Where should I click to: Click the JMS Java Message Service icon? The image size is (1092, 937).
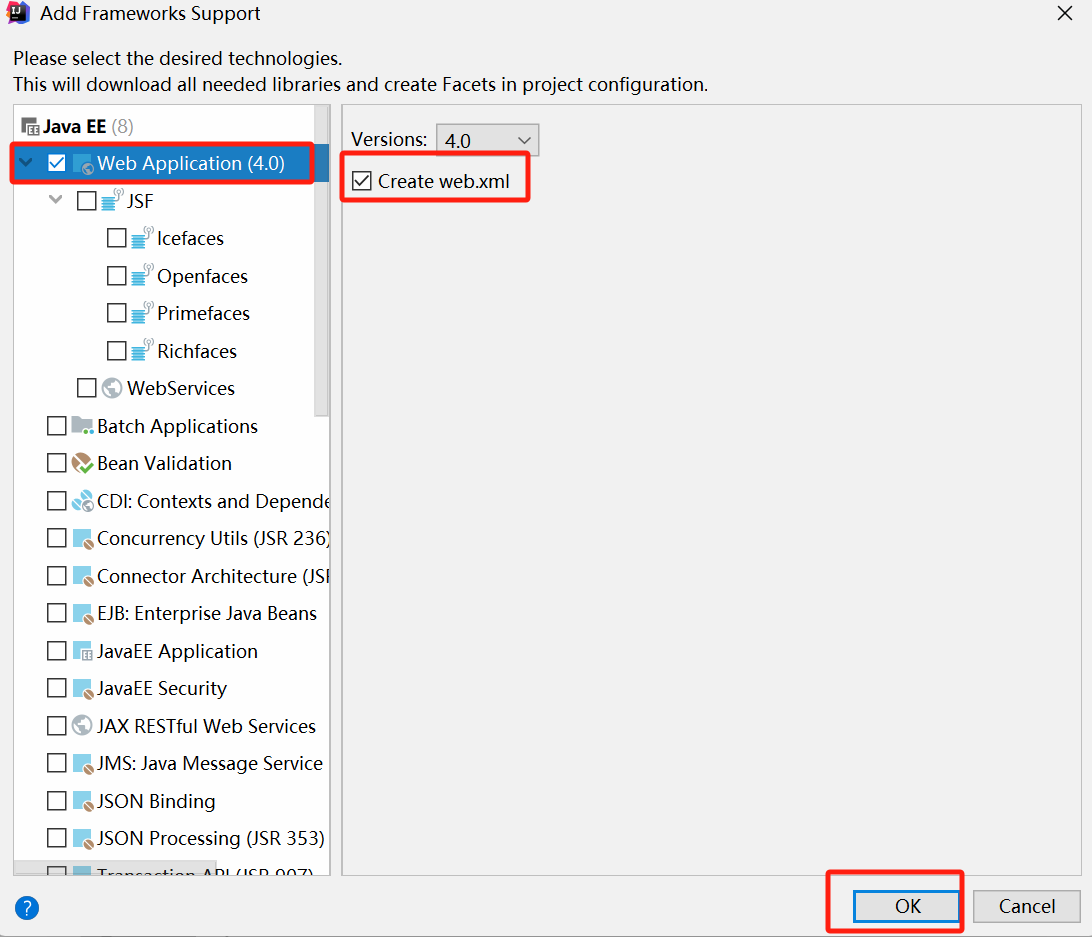click(x=83, y=764)
